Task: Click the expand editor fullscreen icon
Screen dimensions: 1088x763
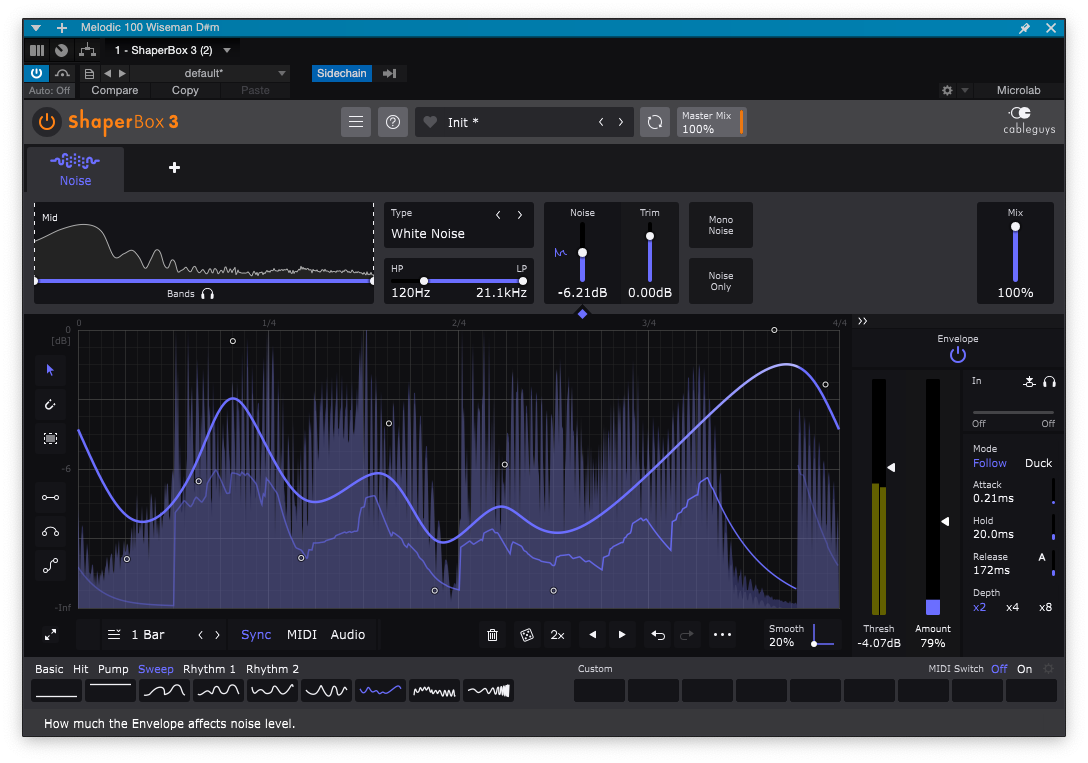Action: pyautogui.click(x=51, y=635)
